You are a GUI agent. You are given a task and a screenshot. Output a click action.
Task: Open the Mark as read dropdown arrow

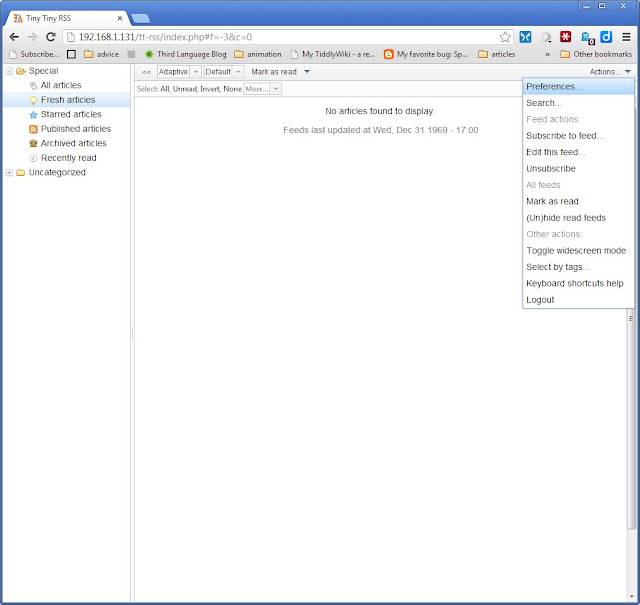pyautogui.click(x=307, y=72)
